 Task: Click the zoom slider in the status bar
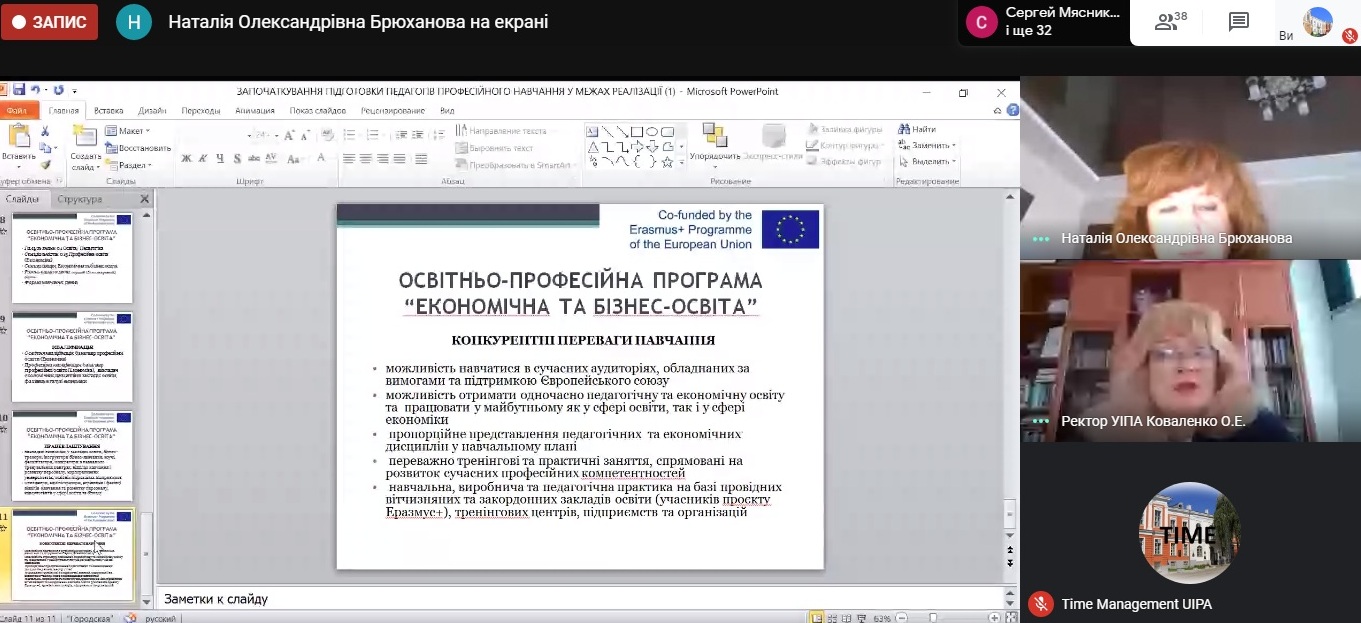point(933,618)
